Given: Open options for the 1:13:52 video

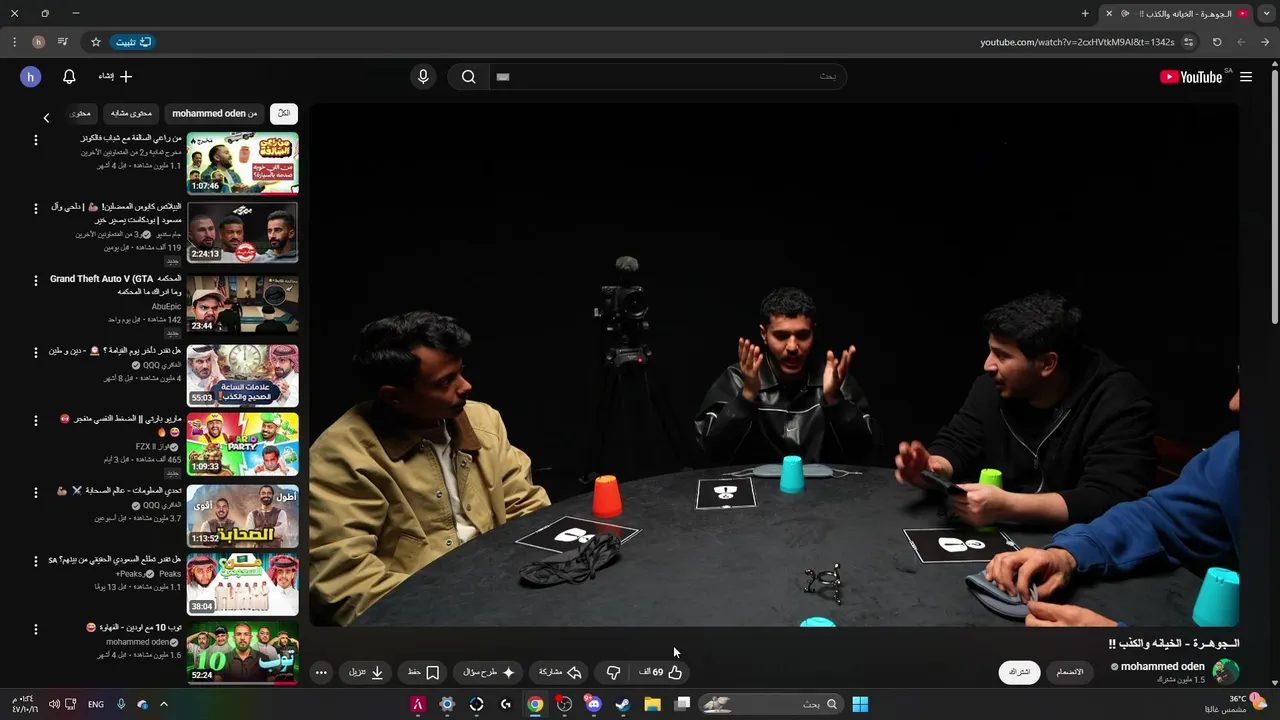Looking at the screenshot, I should (36, 492).
